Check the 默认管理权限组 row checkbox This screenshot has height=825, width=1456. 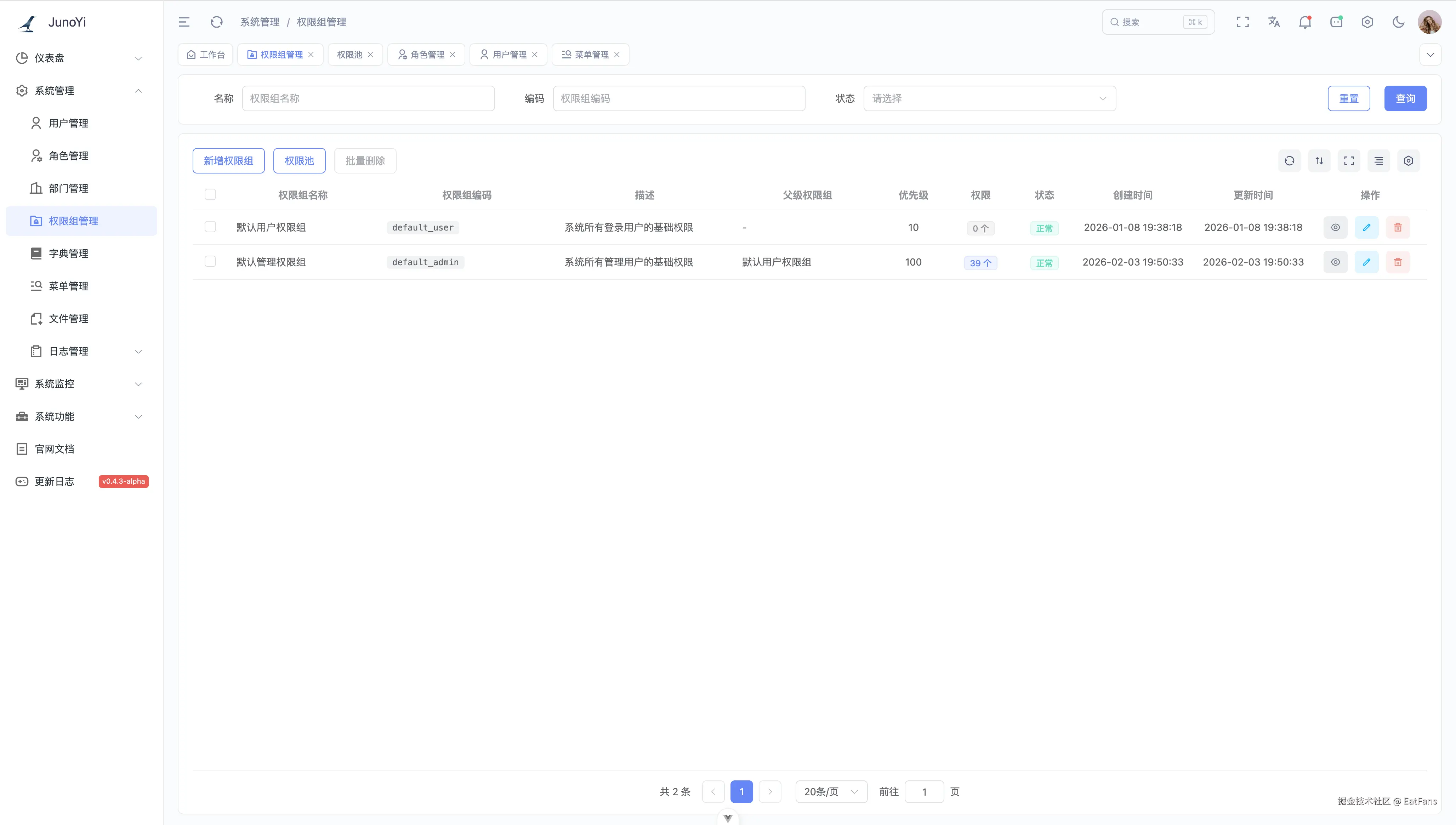210,262
